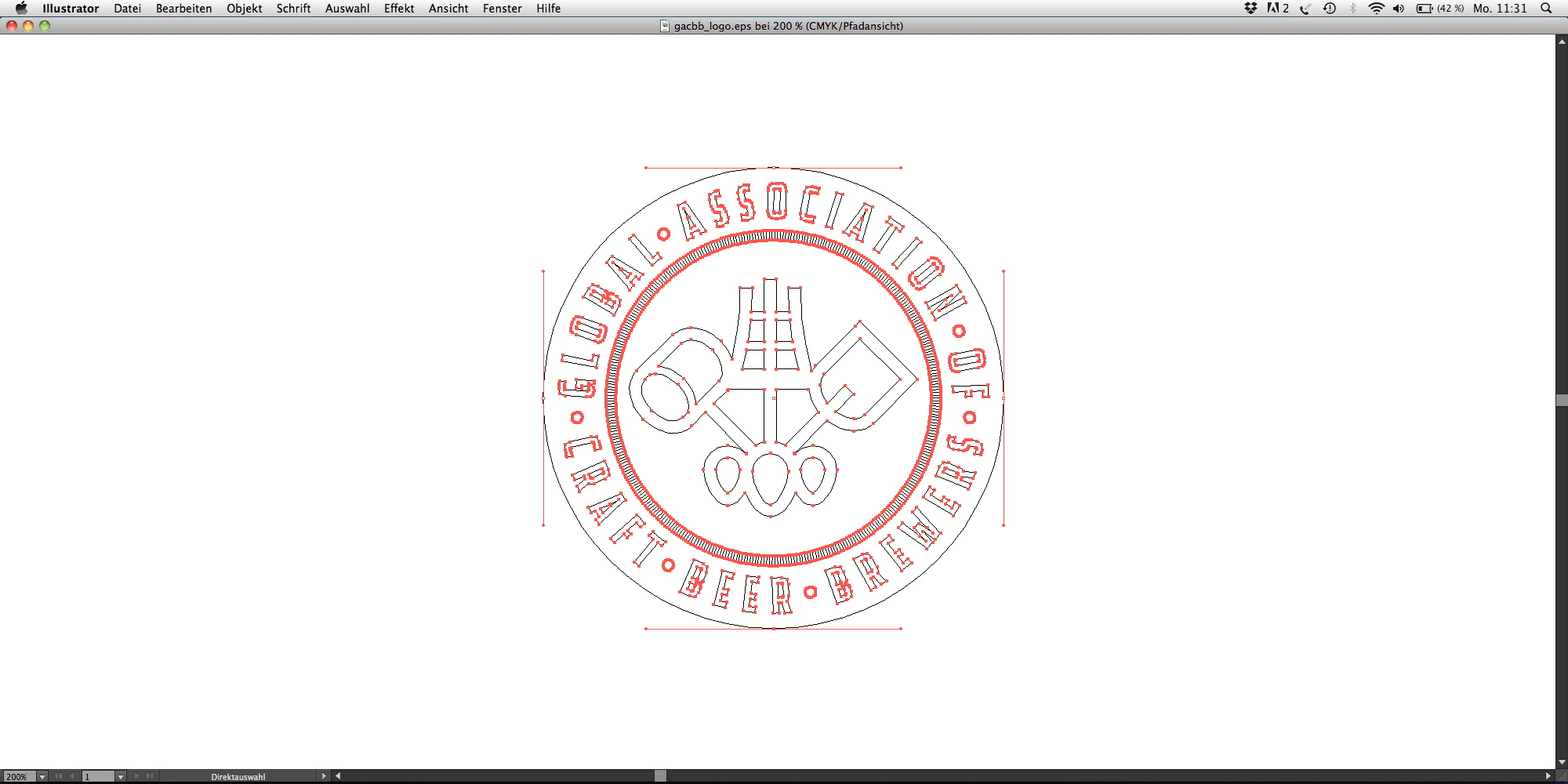The height and width of the screenshot is (784, 1568).
Task: Go to last artboard button
Action: pyautogui.click(x=150, y=776)
